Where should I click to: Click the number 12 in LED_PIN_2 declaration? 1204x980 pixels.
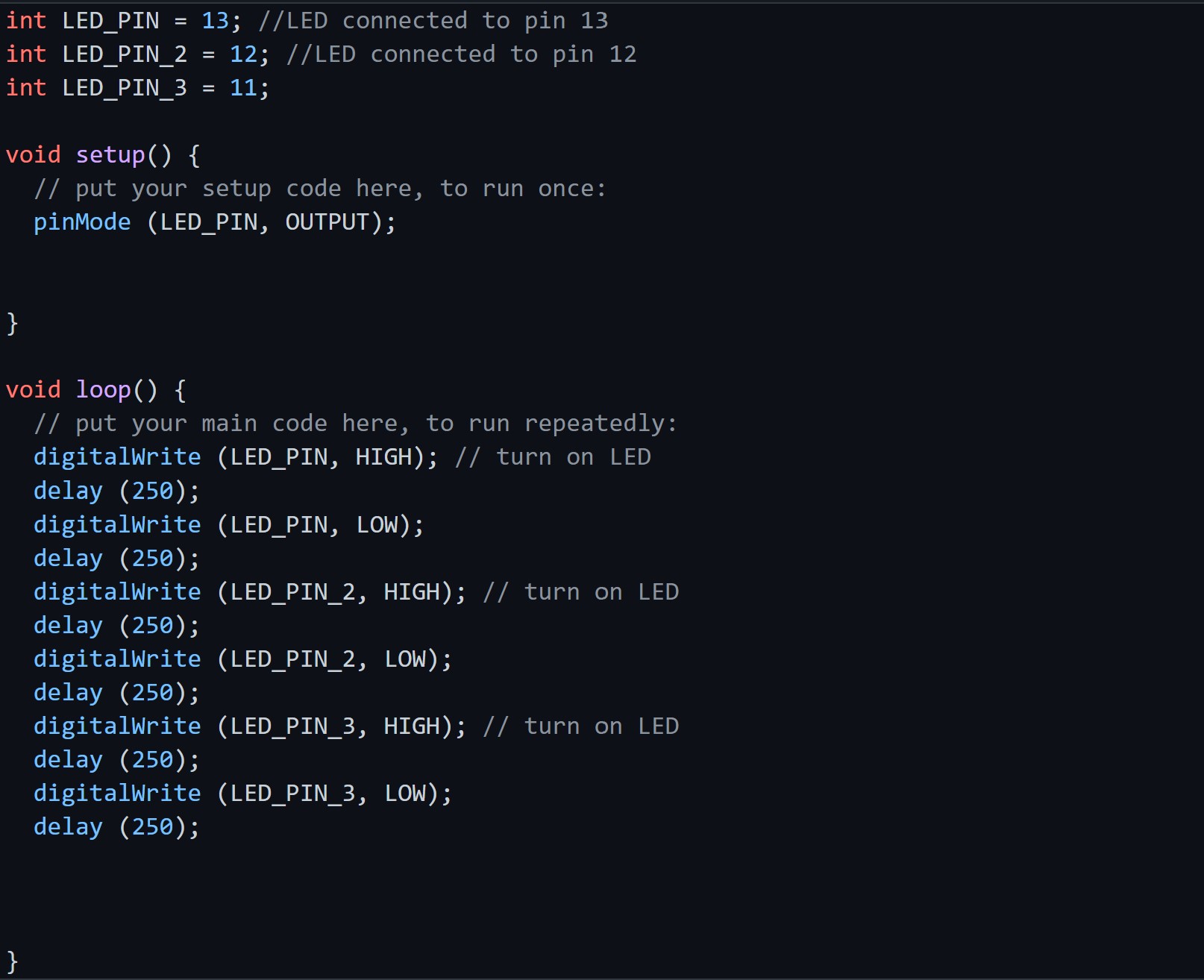[x=243, y=54]
